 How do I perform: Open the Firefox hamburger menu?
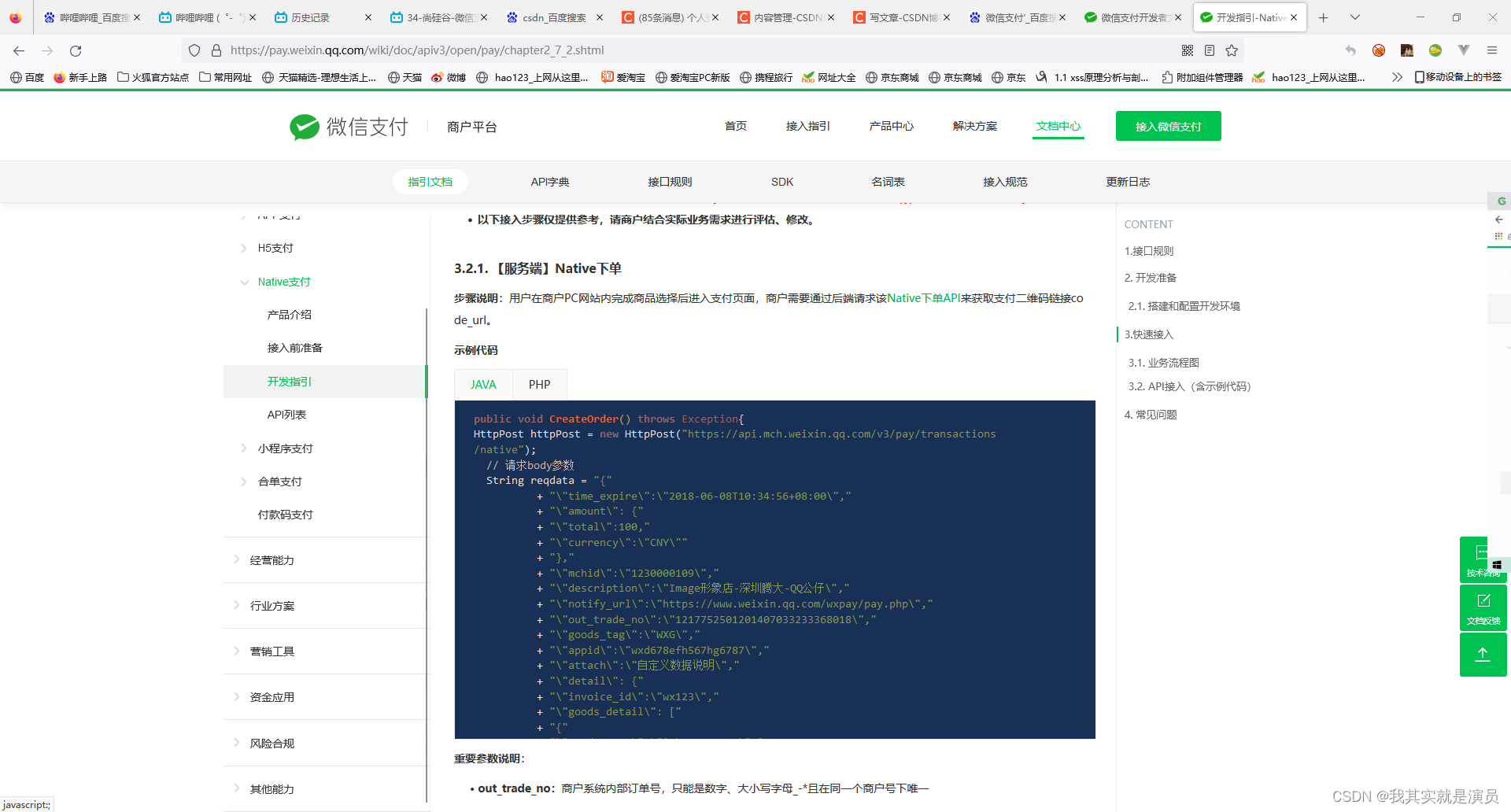tap(1491, 50)
